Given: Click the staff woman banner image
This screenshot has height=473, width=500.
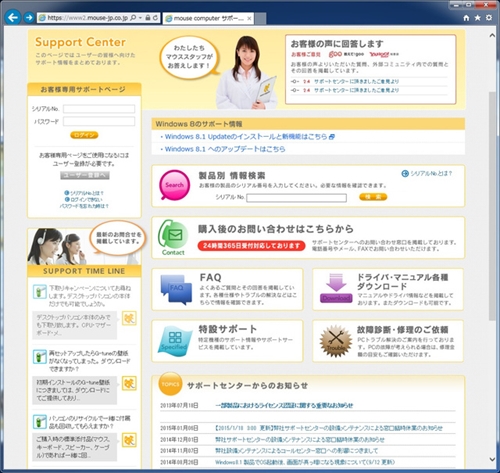Looking at the screenshot, I should pos(248,72).
